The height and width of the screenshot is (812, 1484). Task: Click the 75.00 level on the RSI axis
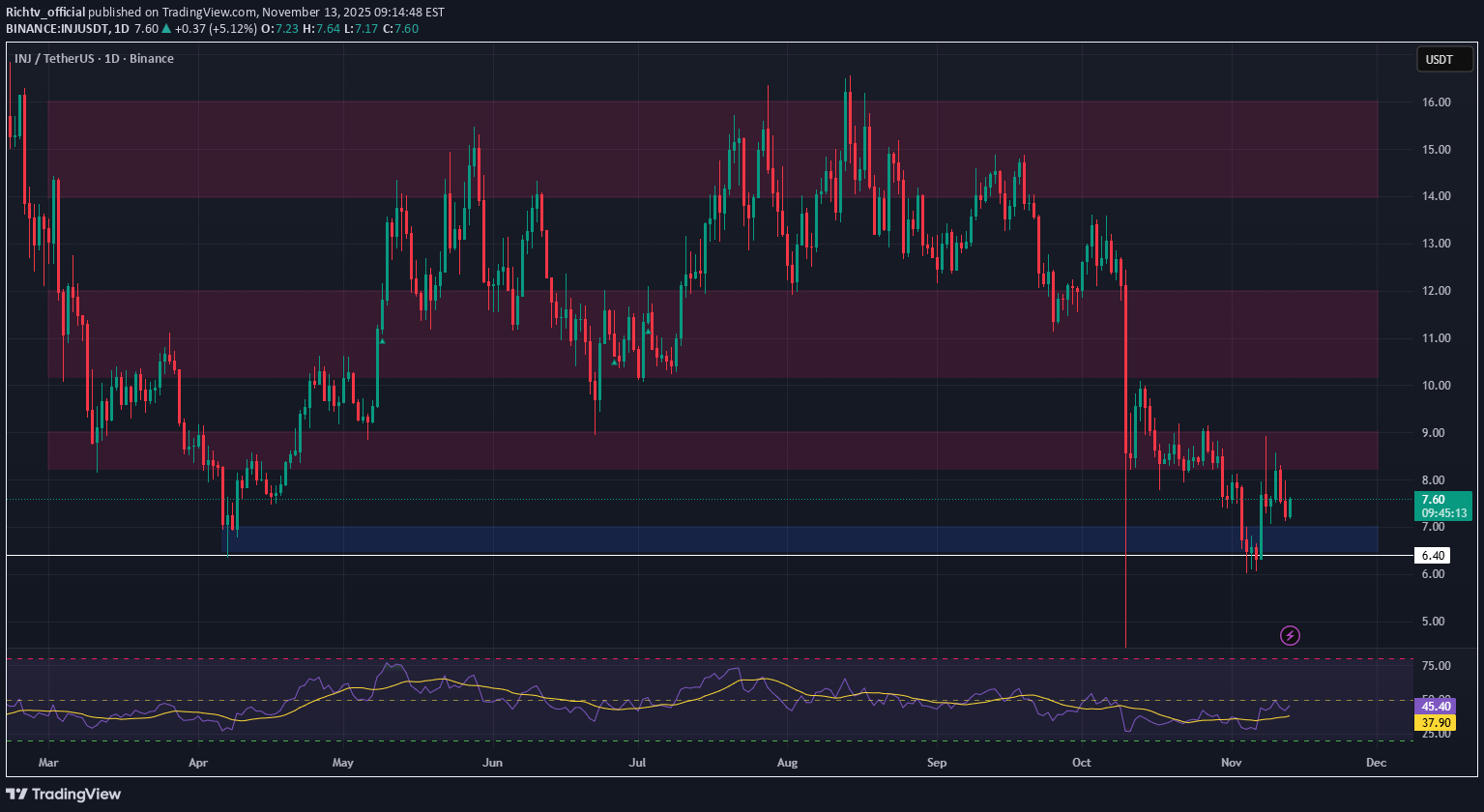pos(1438,666)
